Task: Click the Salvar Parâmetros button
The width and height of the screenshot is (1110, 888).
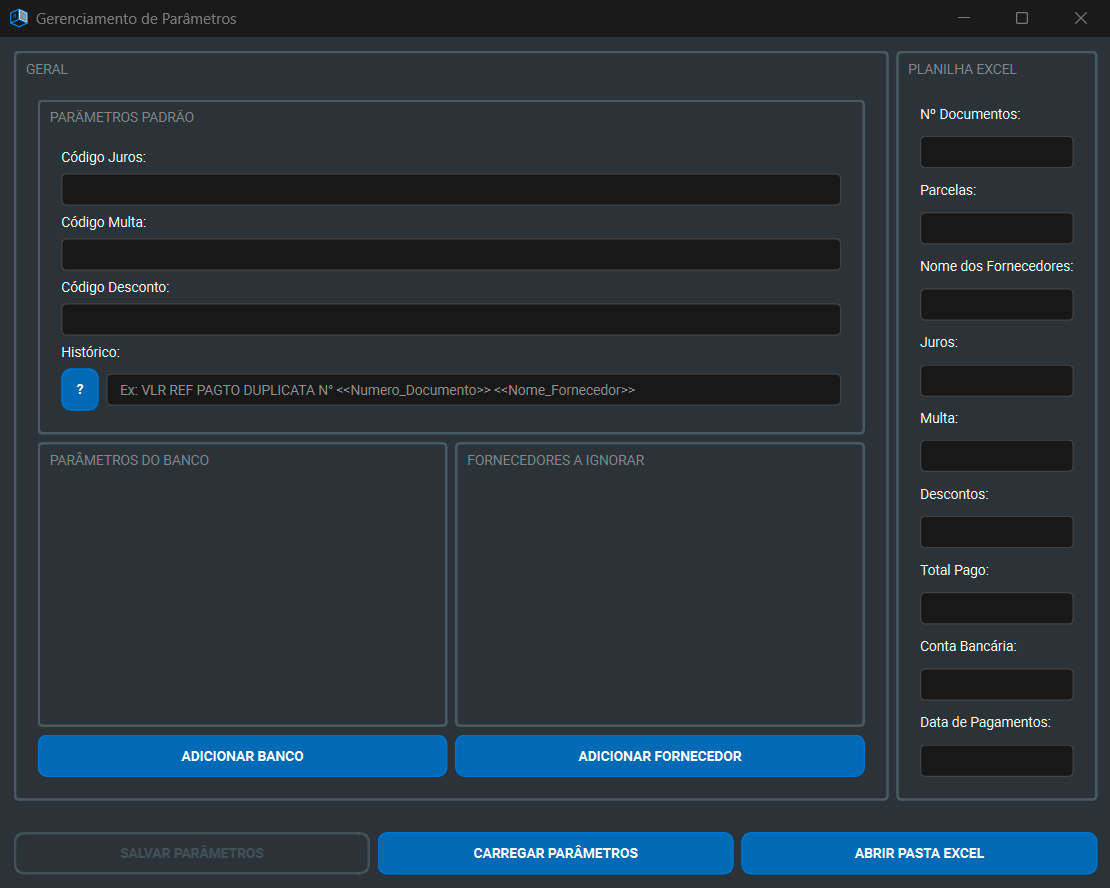Action: click(192, 853)
